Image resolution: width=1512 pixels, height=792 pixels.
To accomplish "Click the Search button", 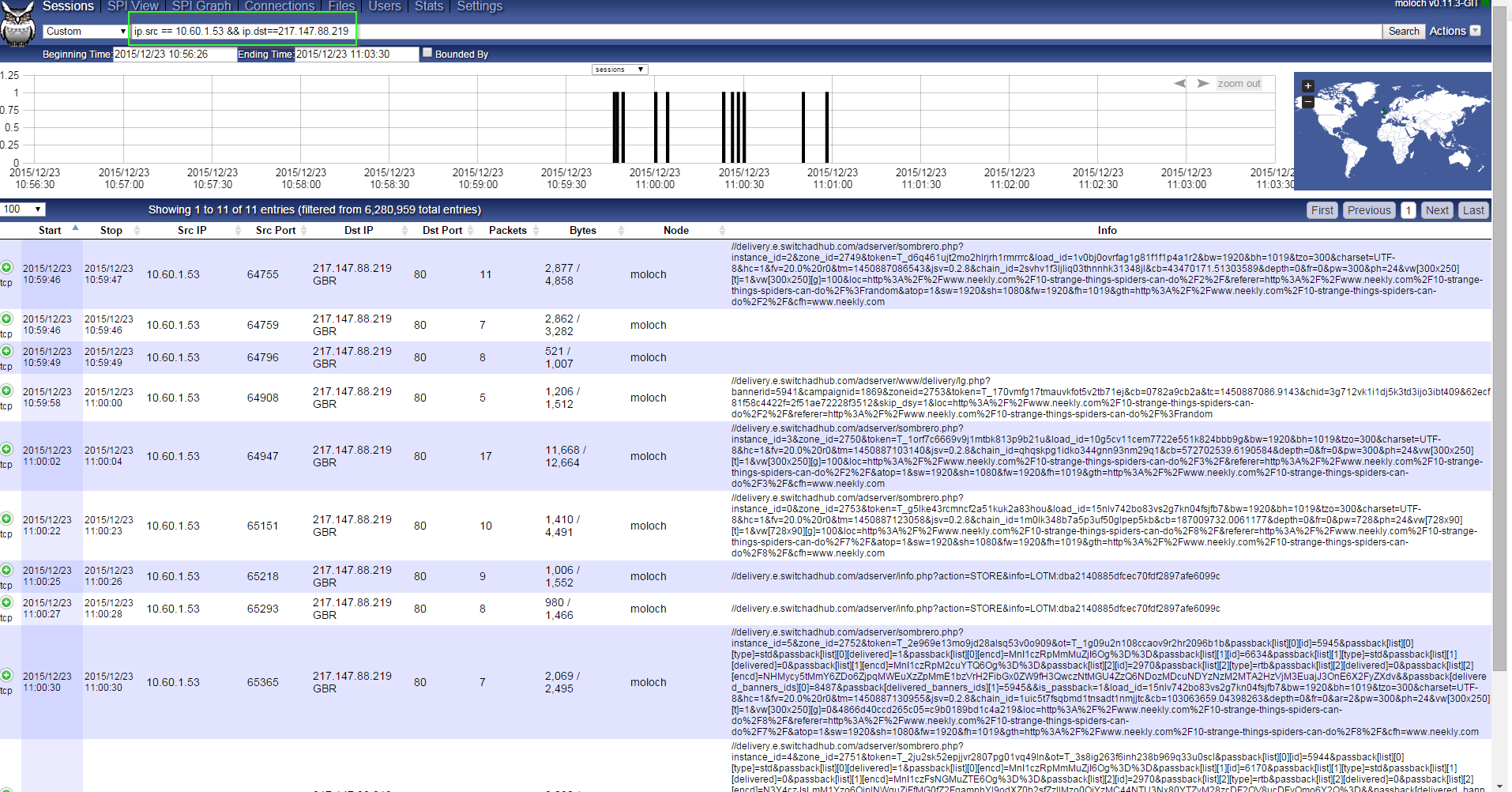I will tap(1403, 31).
